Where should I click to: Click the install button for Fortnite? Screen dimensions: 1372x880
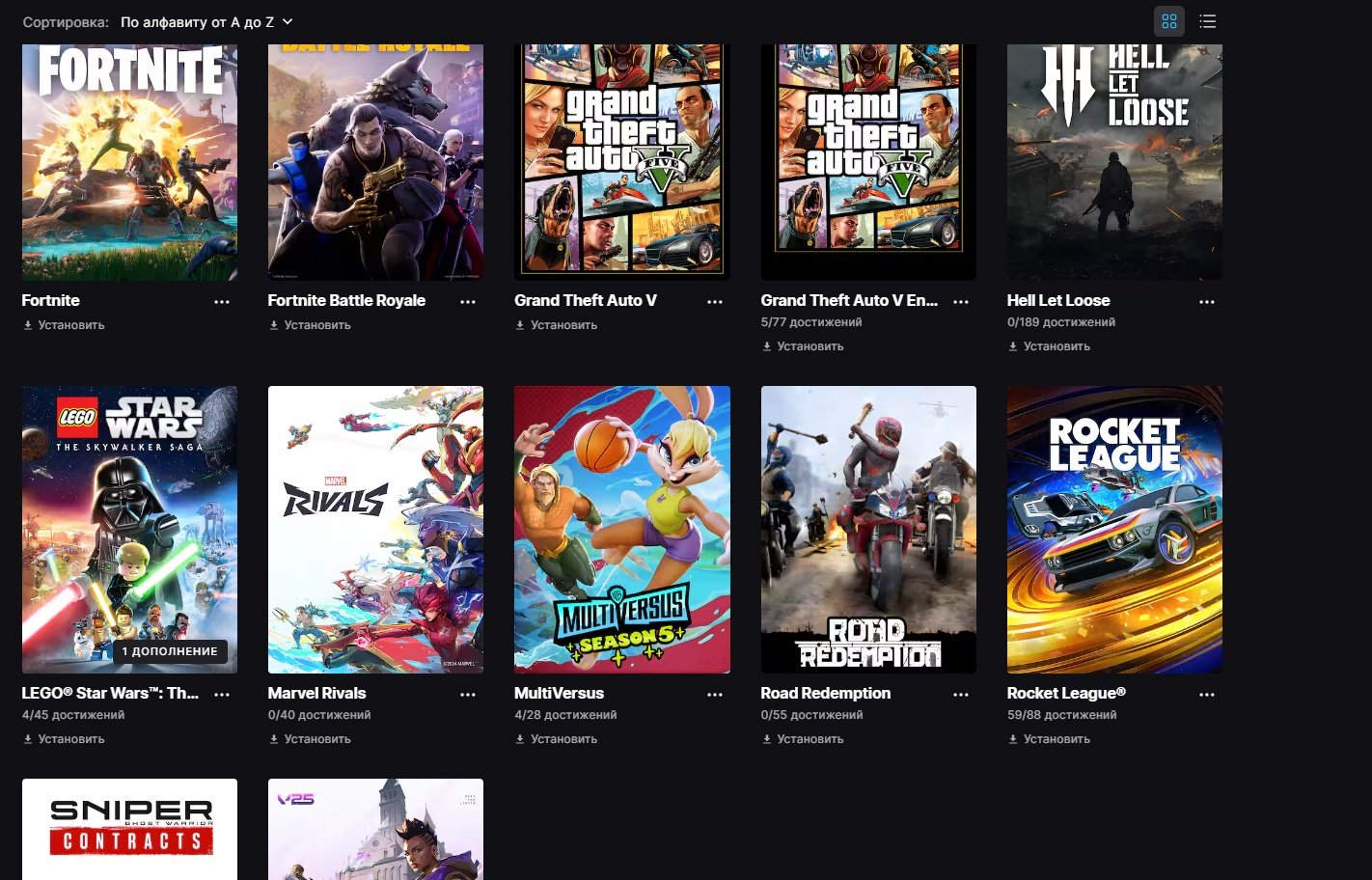[x=64, y=325]
